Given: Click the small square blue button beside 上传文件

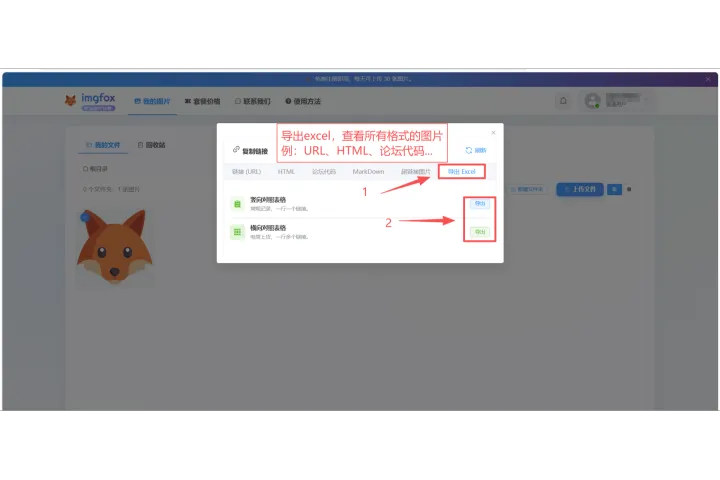Looking at the screenshot, I should [614, 189].
